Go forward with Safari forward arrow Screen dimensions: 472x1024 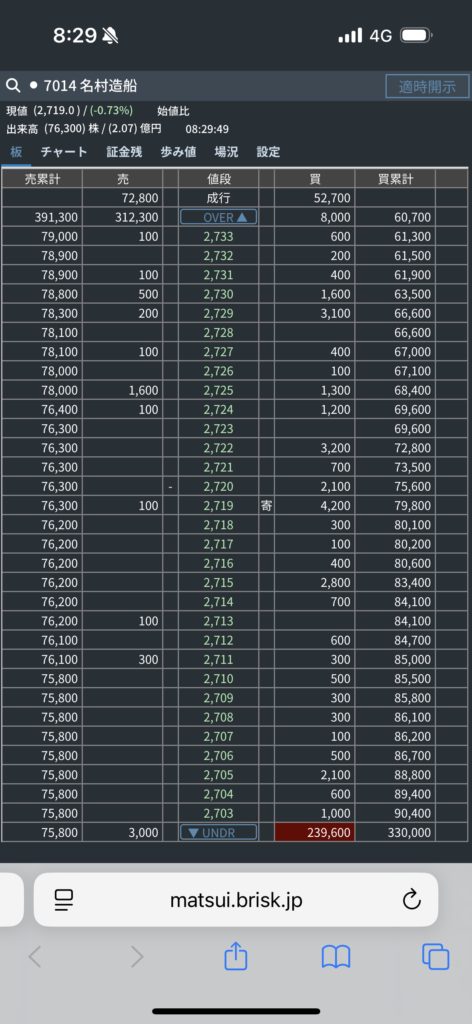click(x=137, y=957)
